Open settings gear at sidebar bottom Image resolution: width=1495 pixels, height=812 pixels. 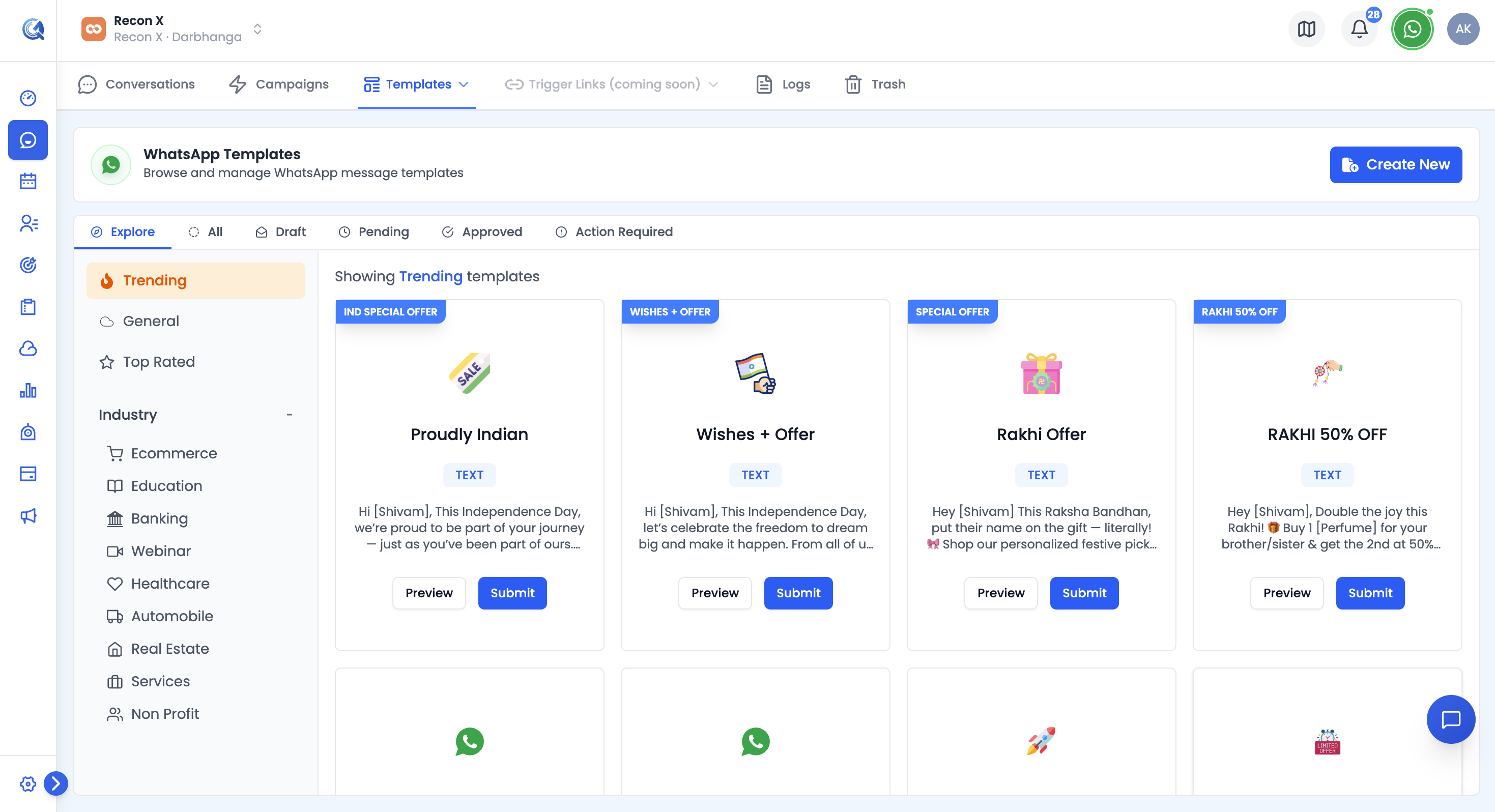click(x=28, y=784)
